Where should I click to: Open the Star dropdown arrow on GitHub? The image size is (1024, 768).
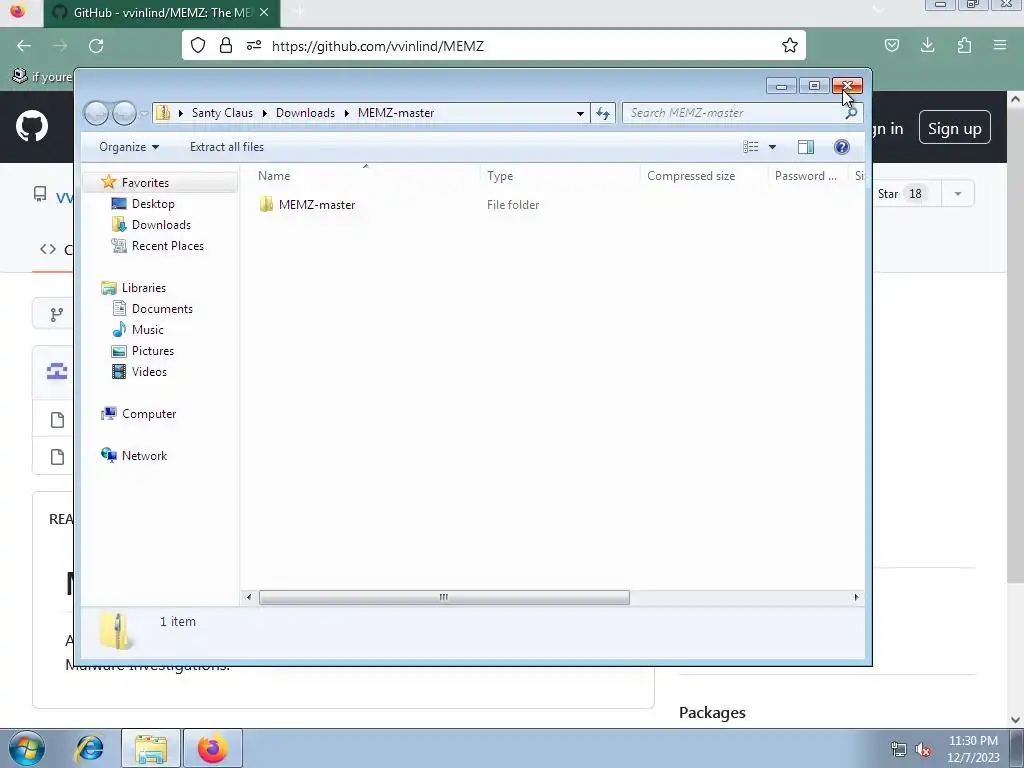pyautogui.click(x=957, y=194)
